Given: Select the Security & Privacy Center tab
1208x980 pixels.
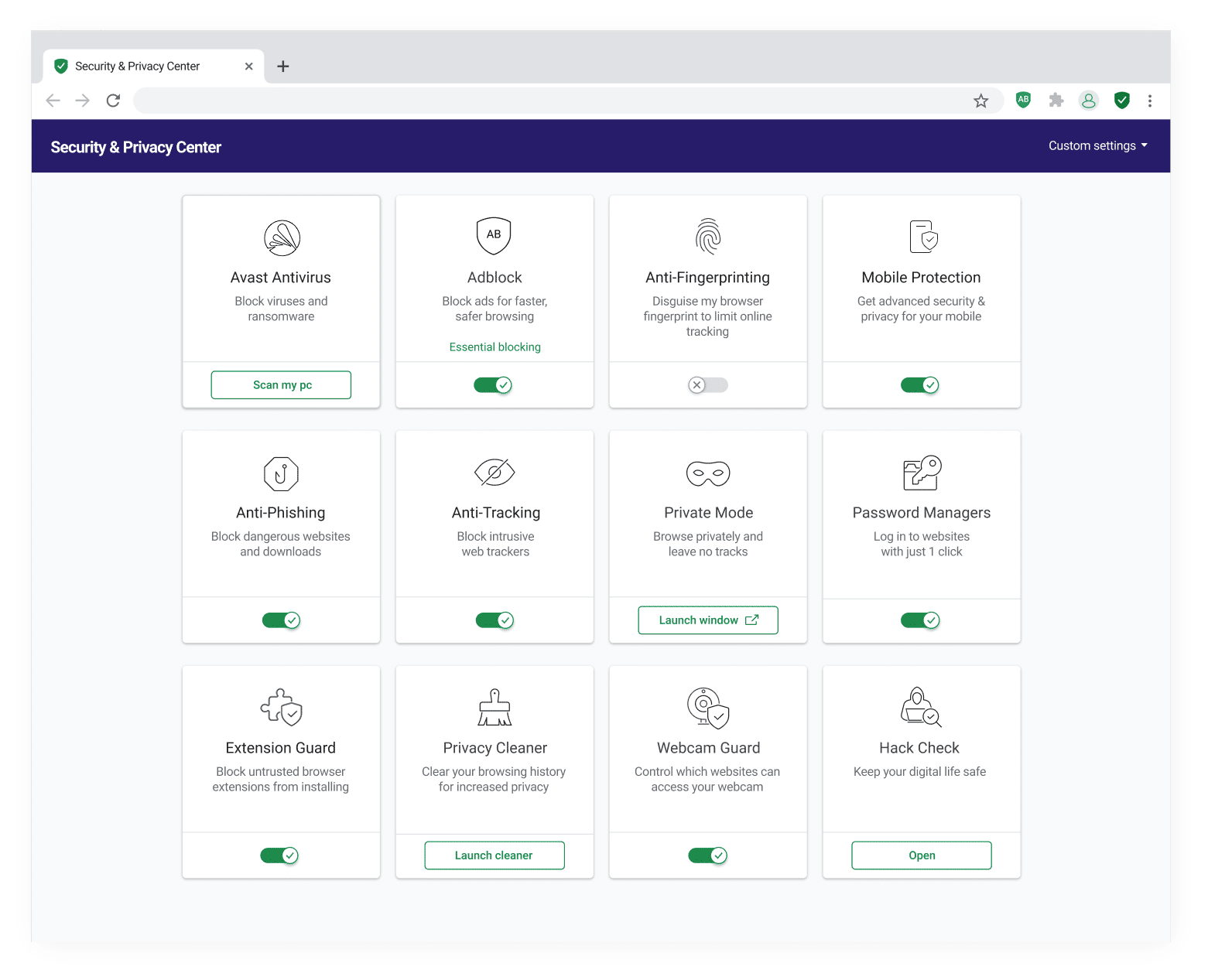Looking at the screenshot, I should pyautogui.click(x=138, y=67).
